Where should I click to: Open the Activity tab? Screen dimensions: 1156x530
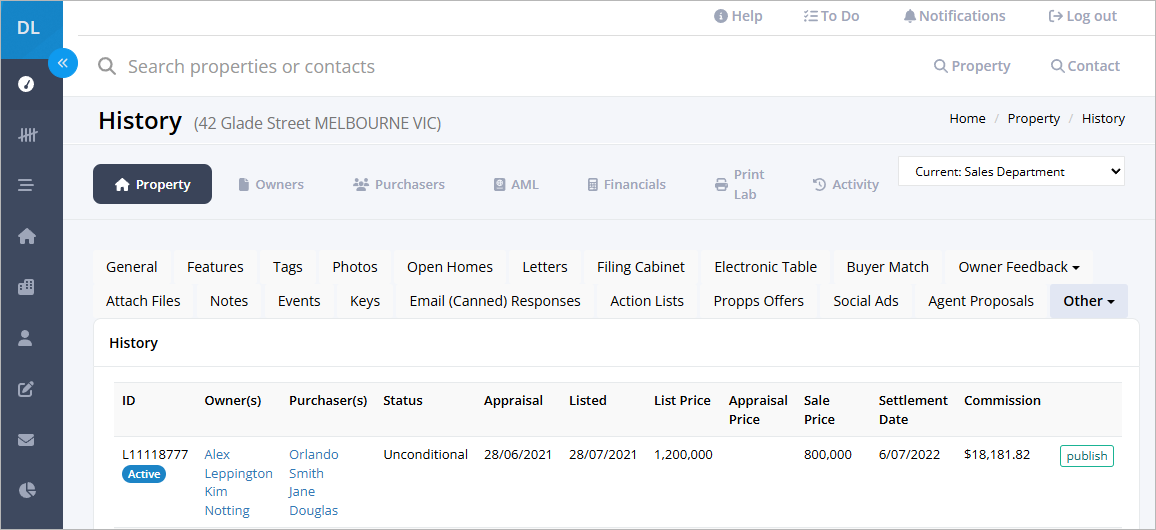pos(846,184)
